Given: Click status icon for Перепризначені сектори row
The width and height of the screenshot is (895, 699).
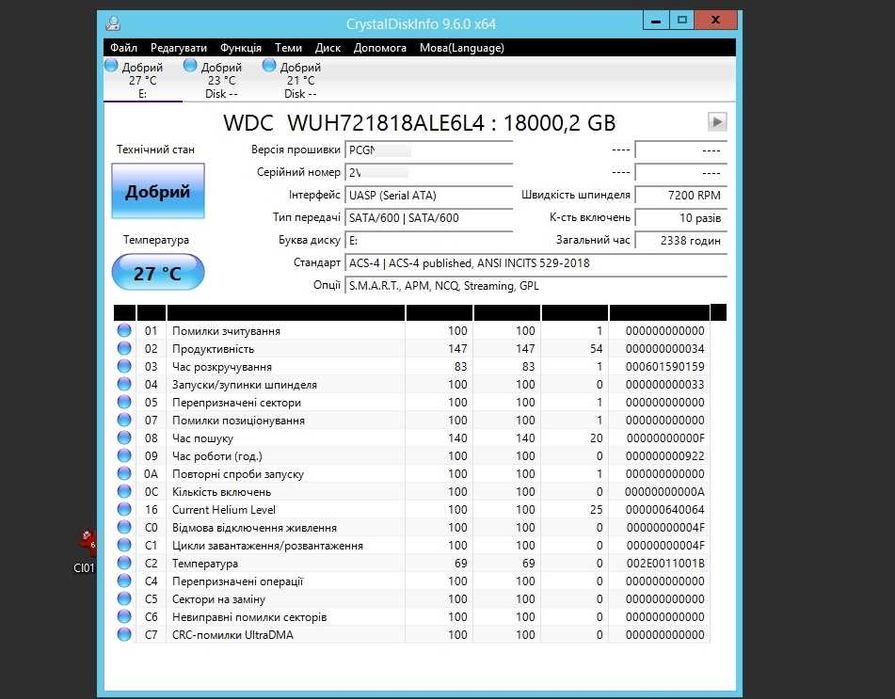Looking at the screenshot, I should [x=124, y=402].
